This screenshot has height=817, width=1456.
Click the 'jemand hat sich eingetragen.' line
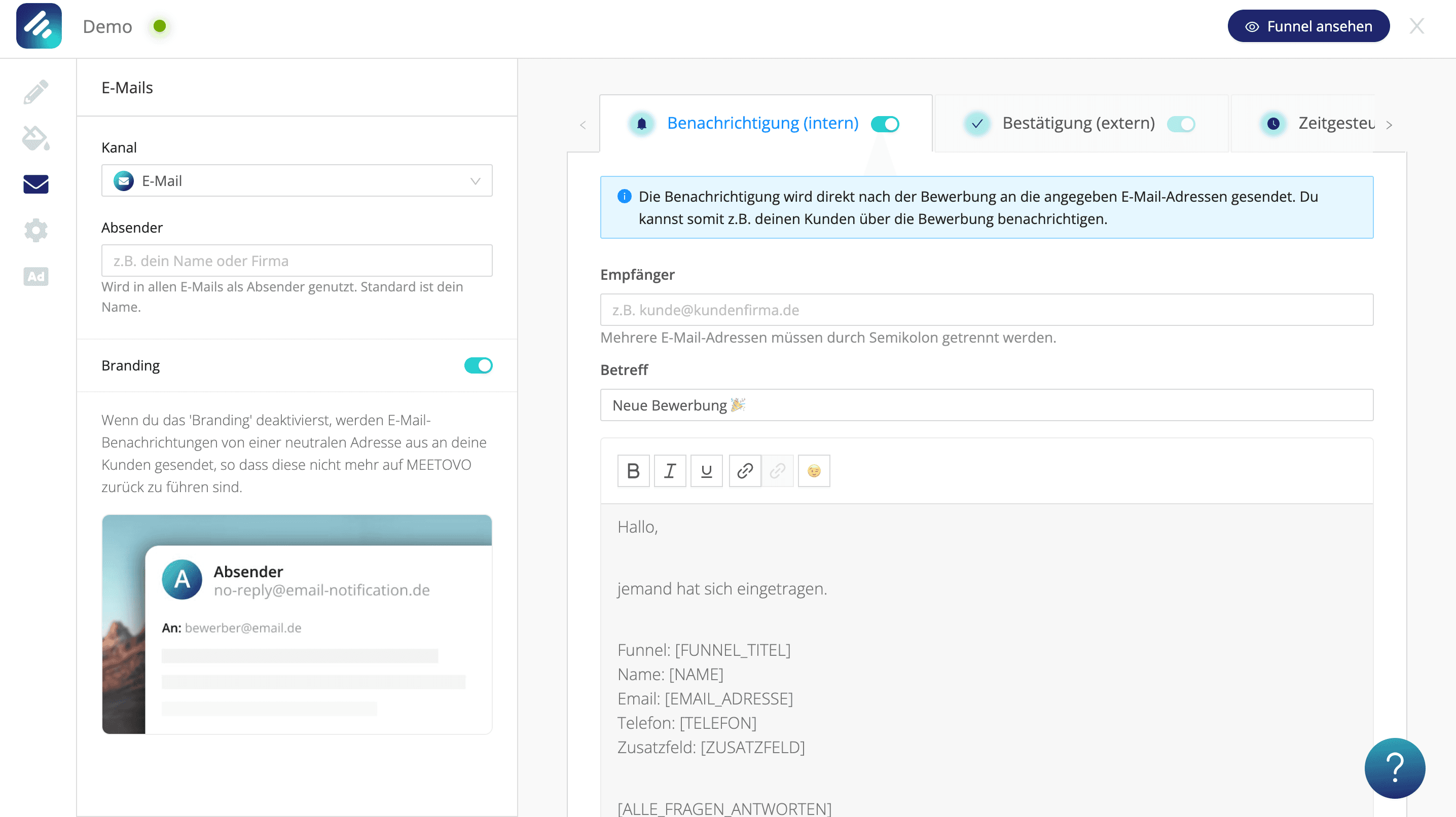(x=722, y=589)
